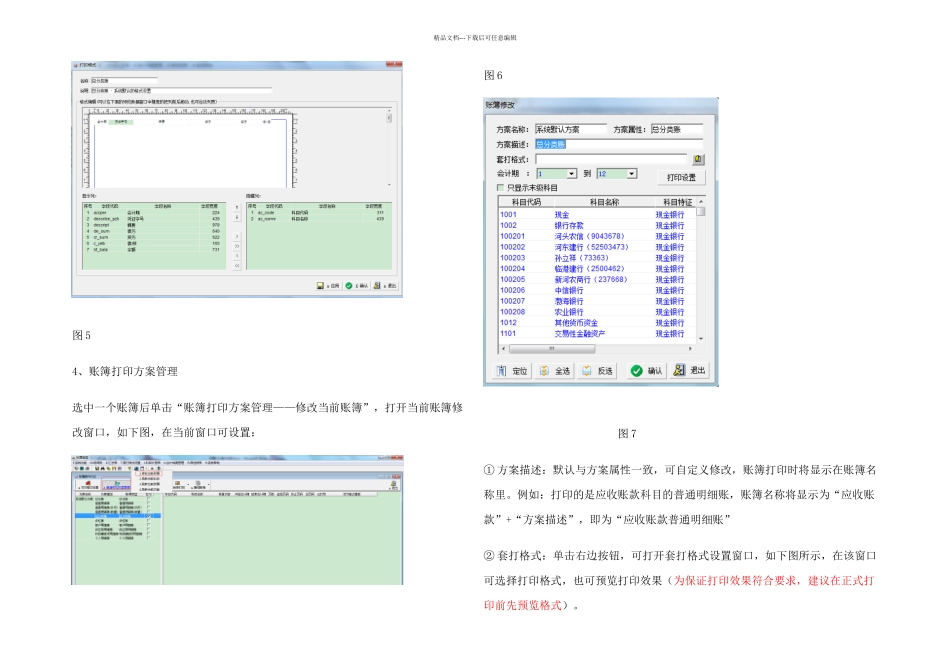Click the 打印设置 button

point(682,178)
